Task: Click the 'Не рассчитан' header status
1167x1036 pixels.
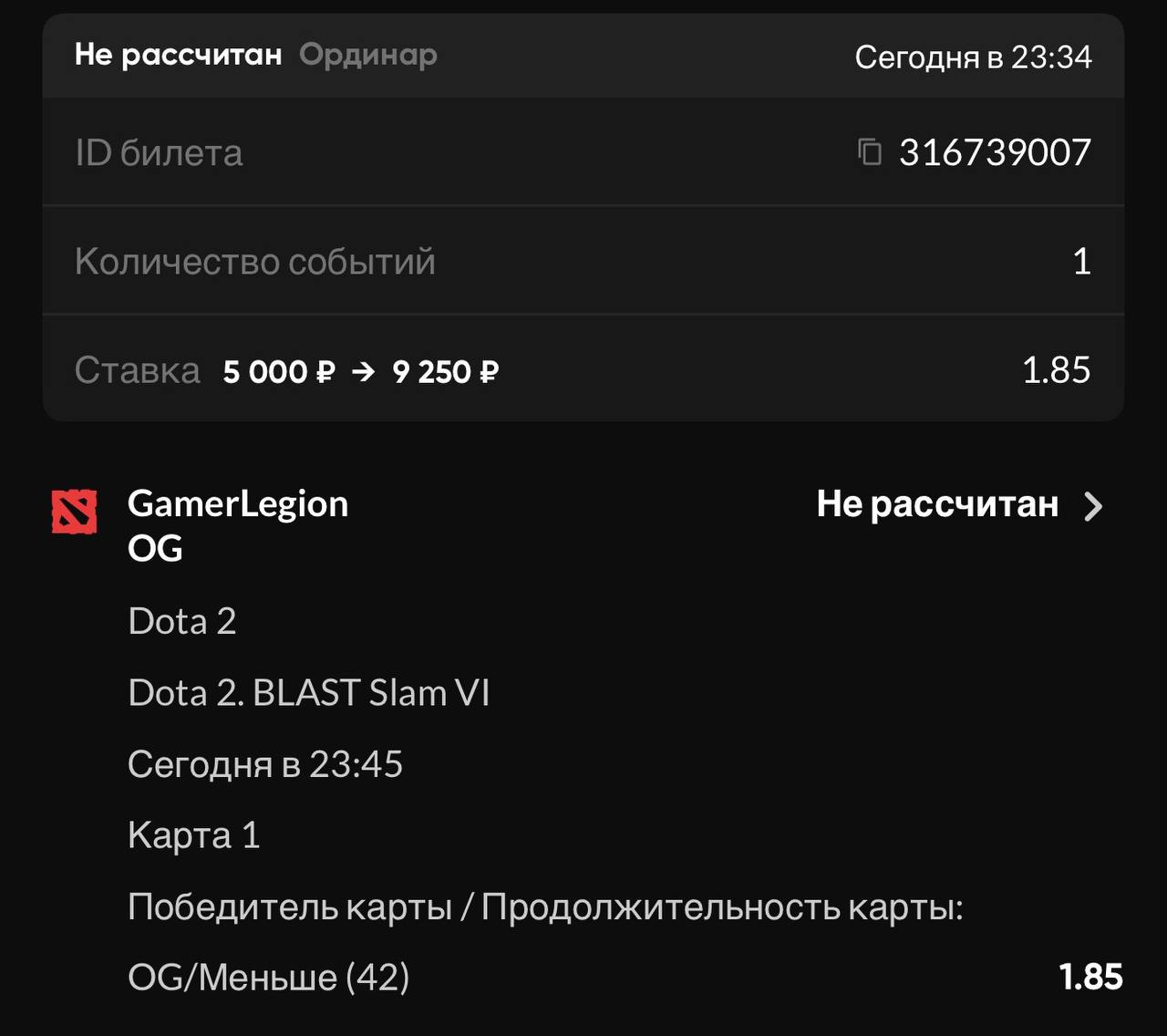Action: click(x=179, y=55)
